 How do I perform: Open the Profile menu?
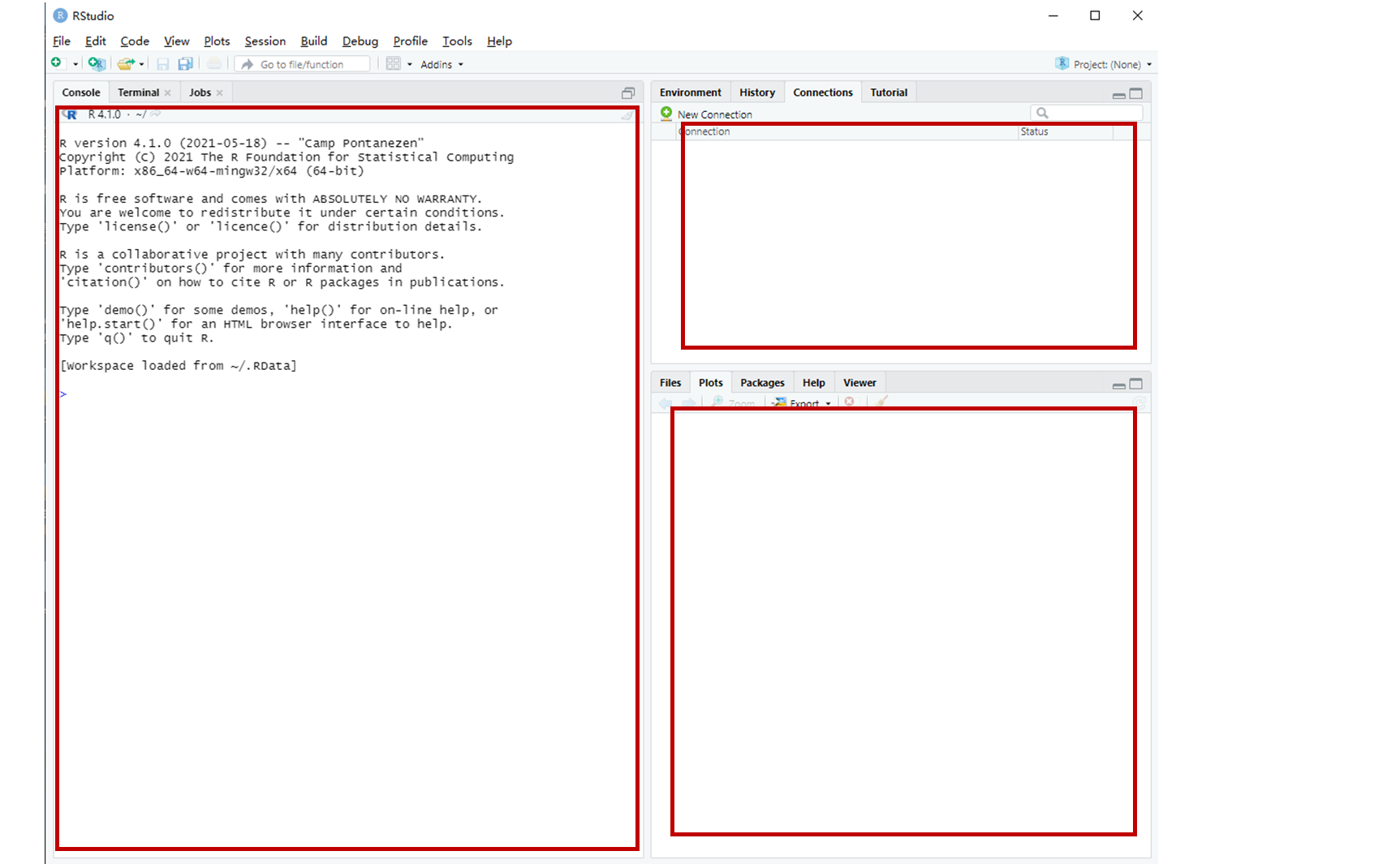pos(411,41)
